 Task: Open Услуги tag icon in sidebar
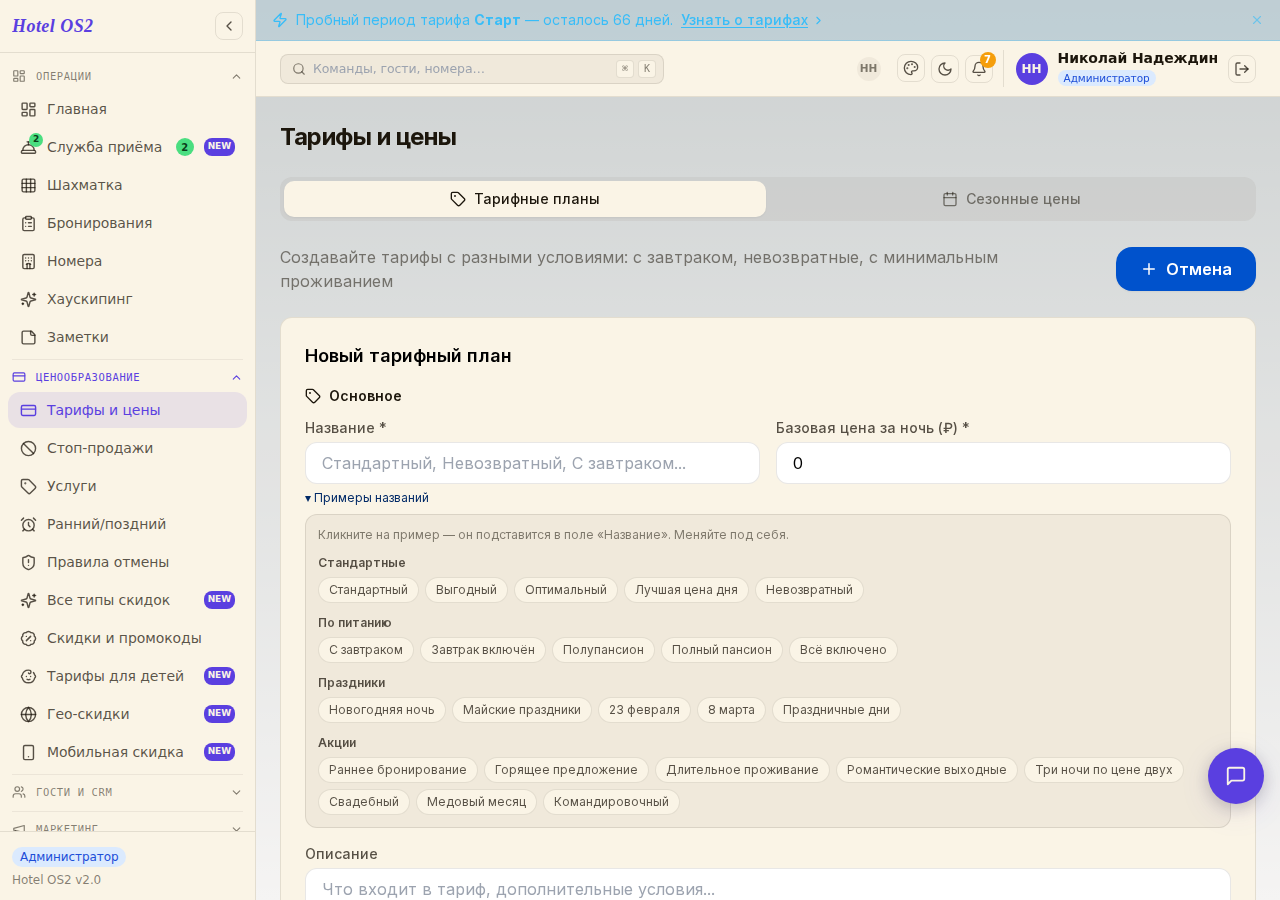pyautogui.click(x=28, y=486)
